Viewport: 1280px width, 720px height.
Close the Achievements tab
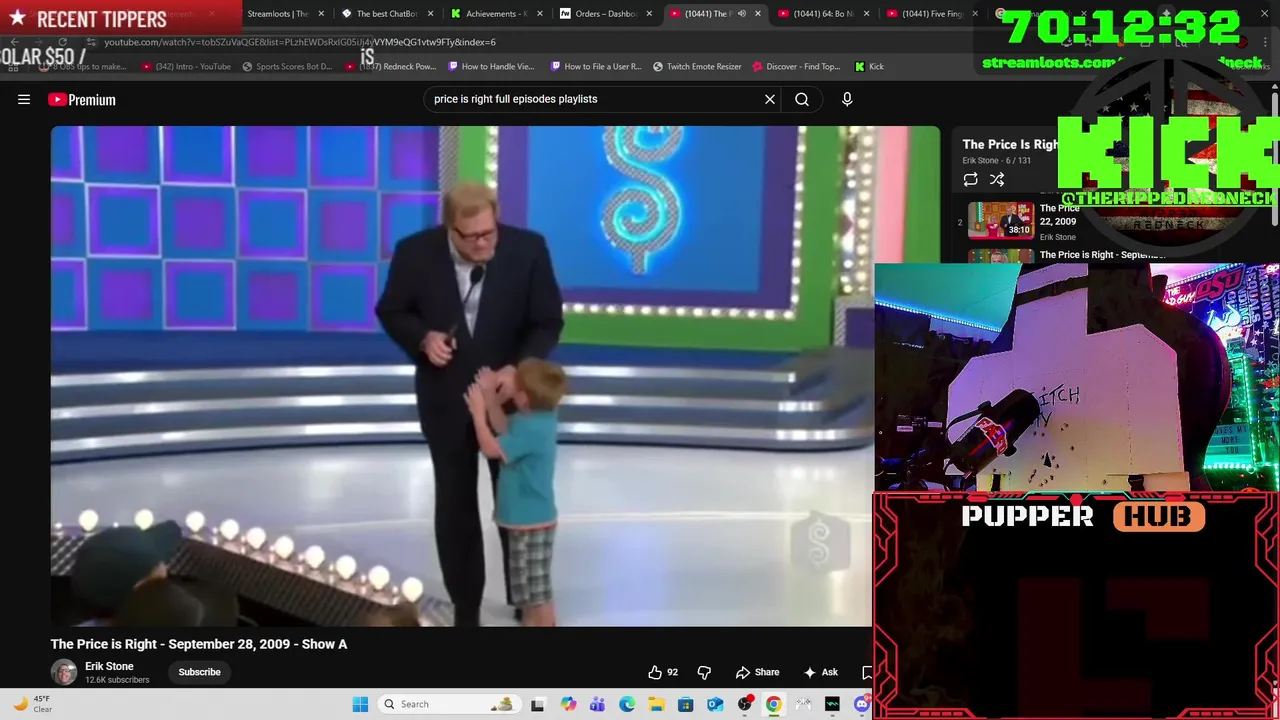pos(539,14)
